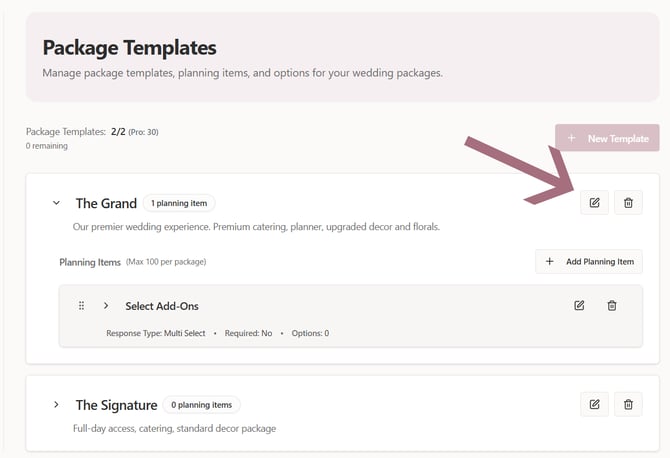Collapse The Grand package section
Image resolution: width=670 pixels, height=458 pixels.
[56, 203]
